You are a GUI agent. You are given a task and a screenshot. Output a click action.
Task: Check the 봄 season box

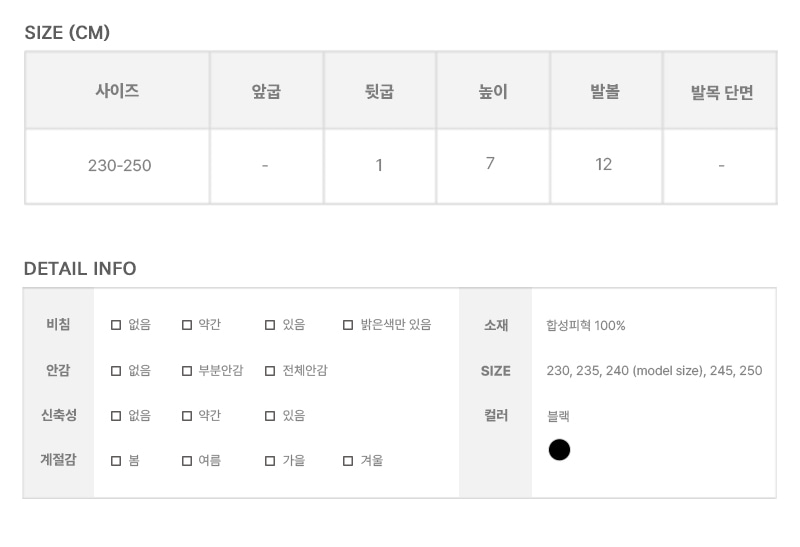[116, 461]
